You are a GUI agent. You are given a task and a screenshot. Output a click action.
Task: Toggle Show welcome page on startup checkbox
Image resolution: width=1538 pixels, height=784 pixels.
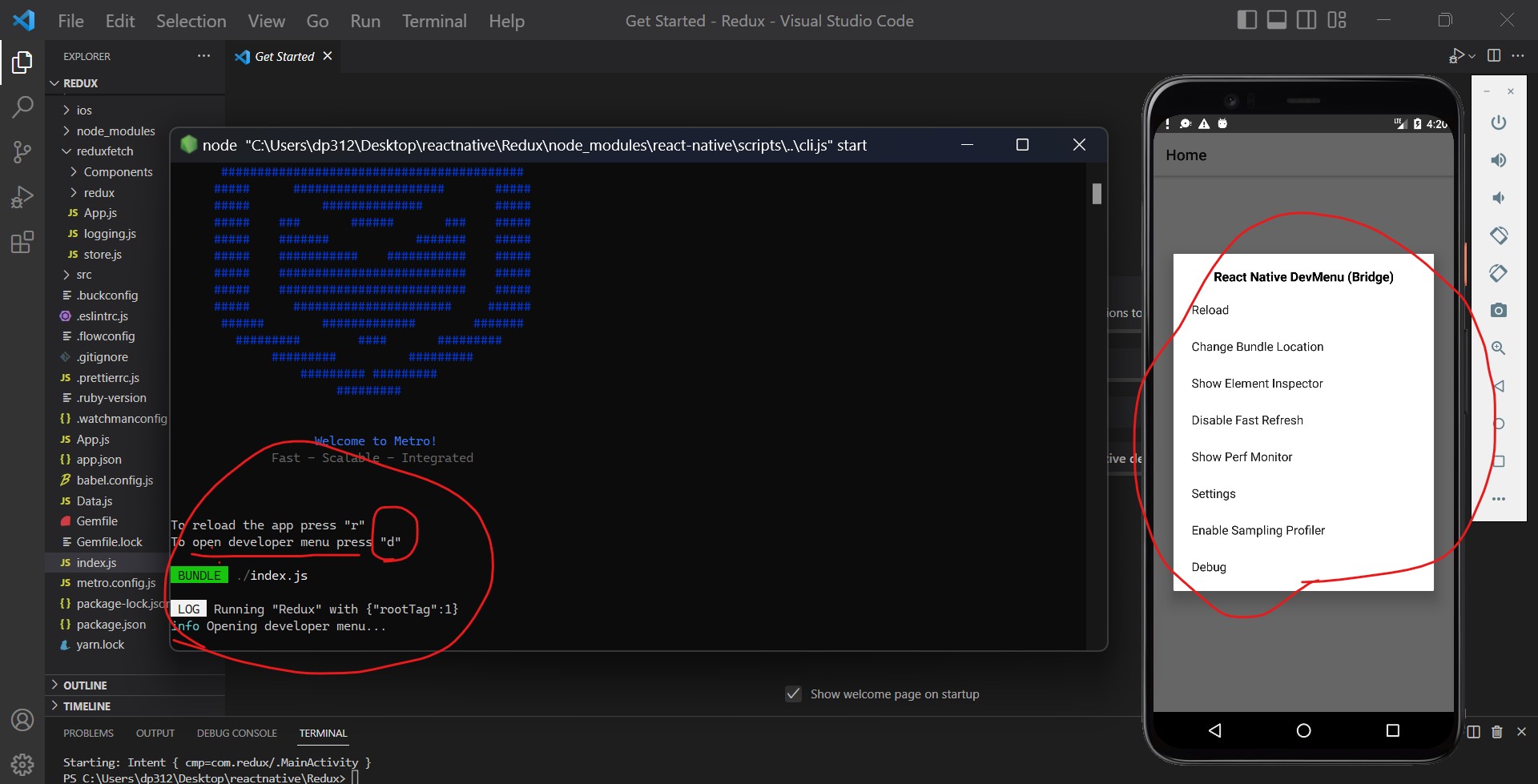(793, 694)
